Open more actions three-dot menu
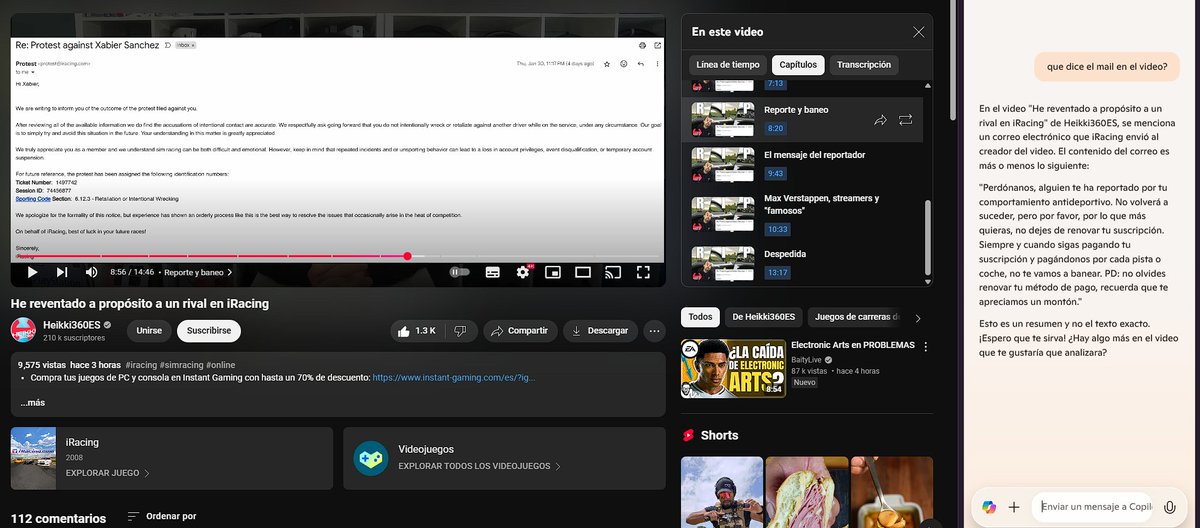 click(654, 330)
